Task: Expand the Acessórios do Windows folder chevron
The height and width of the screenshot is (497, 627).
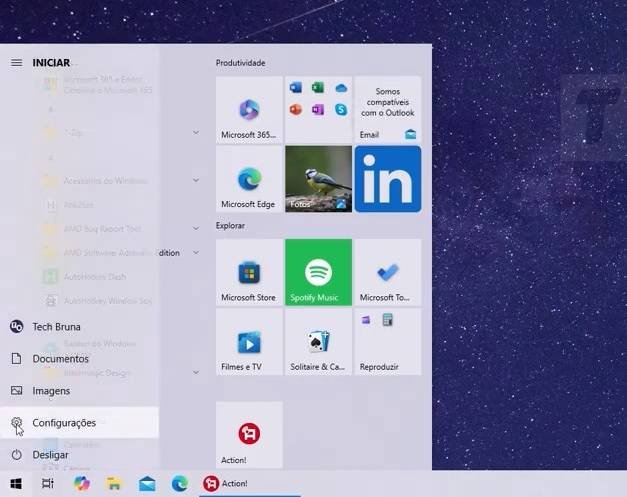Action: [196, 180]
